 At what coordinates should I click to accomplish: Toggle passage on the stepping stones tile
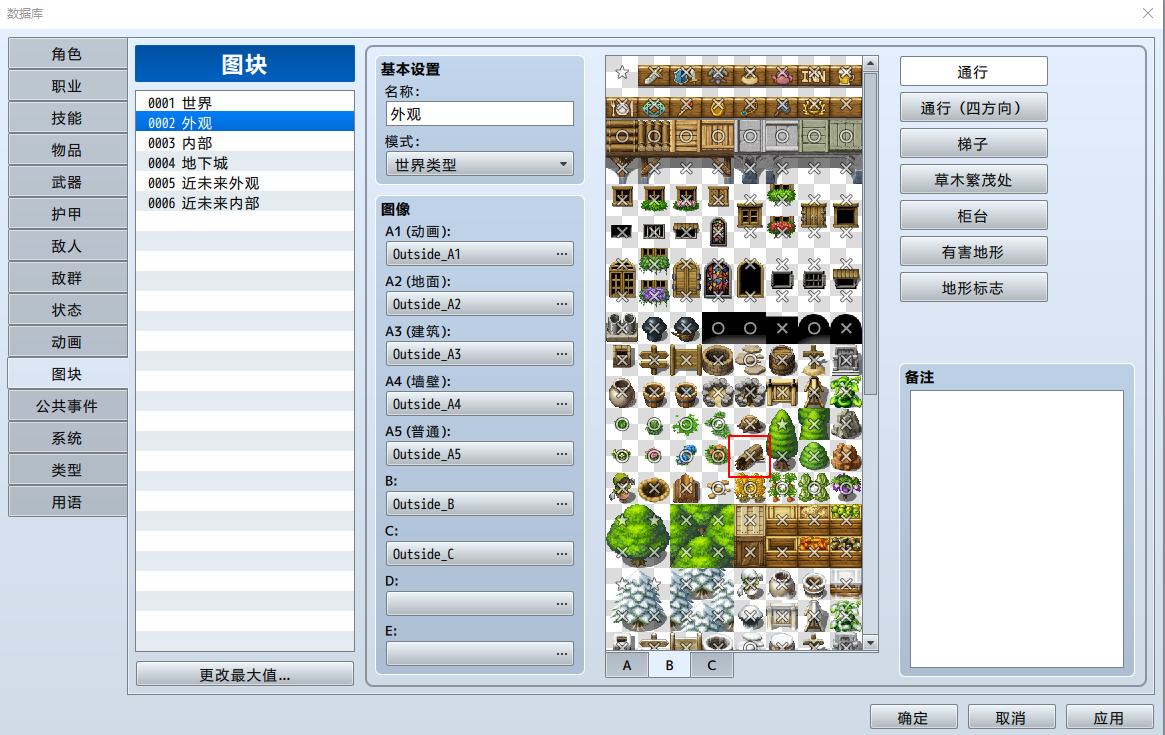tap(751, 361)
